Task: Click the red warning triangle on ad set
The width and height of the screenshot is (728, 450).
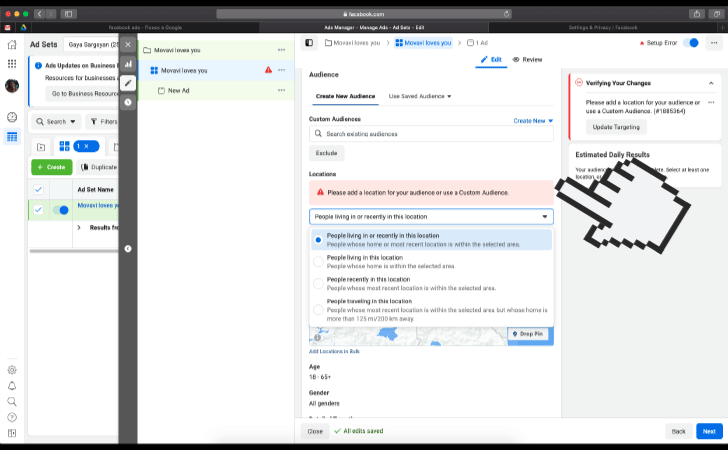Action: (x=268, y=70)
